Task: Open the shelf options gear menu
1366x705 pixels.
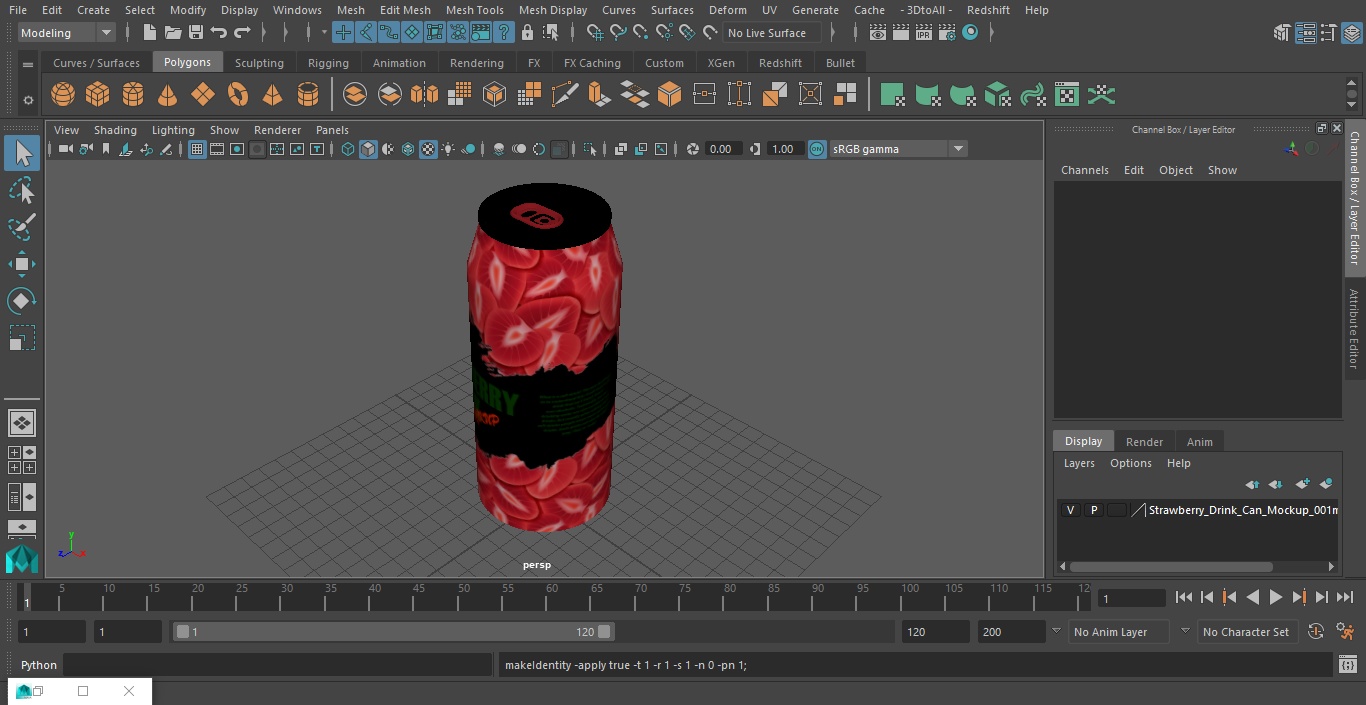Action: click(x=28, y=100)
